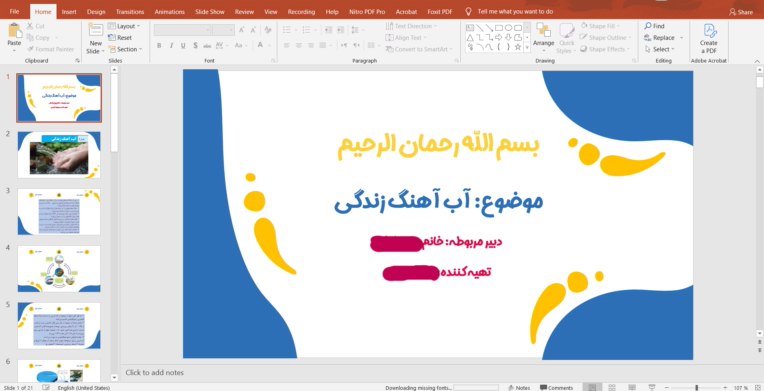Click the spell check status icon

(46, 388)
